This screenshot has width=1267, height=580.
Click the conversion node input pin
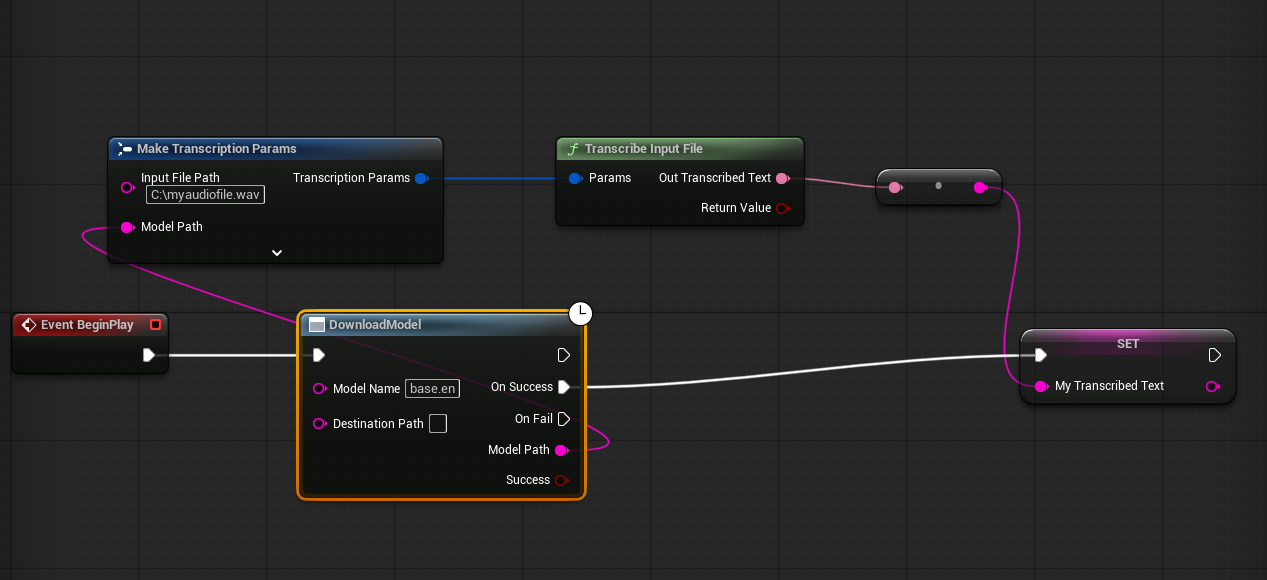[895, 187]
